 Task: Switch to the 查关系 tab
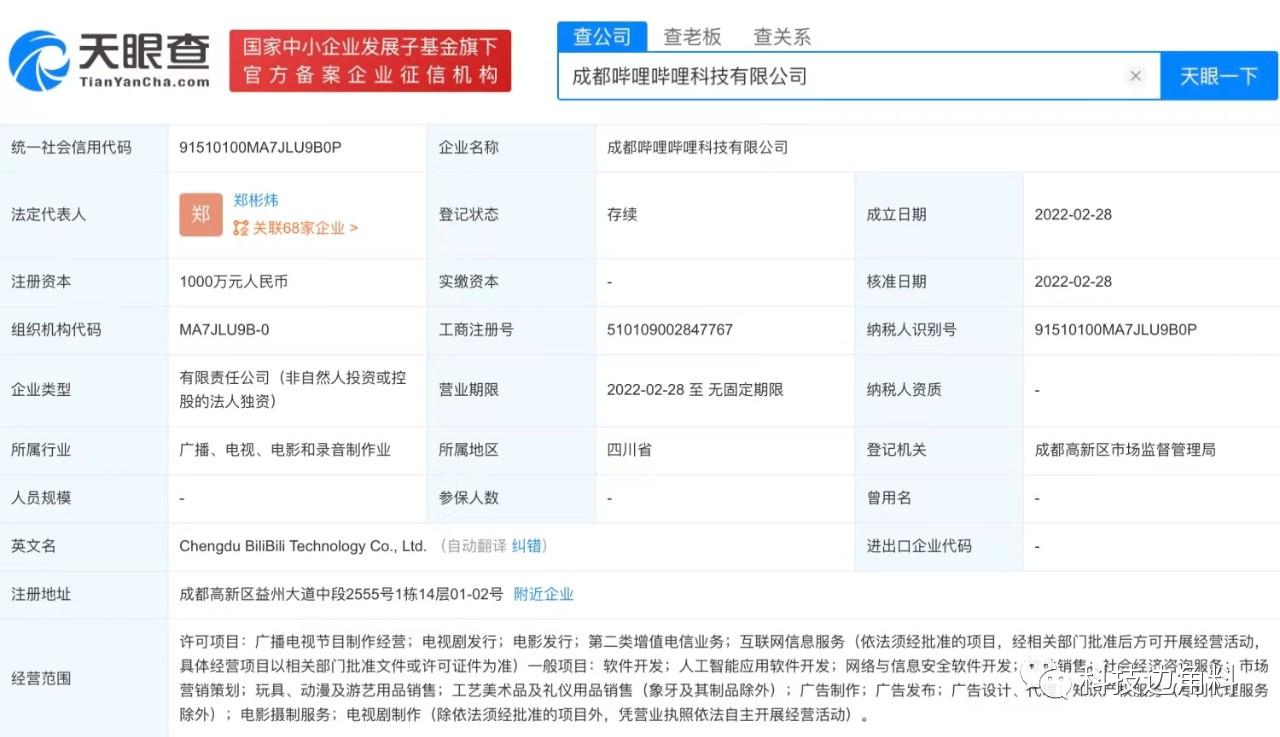click(x=782, y=37)
